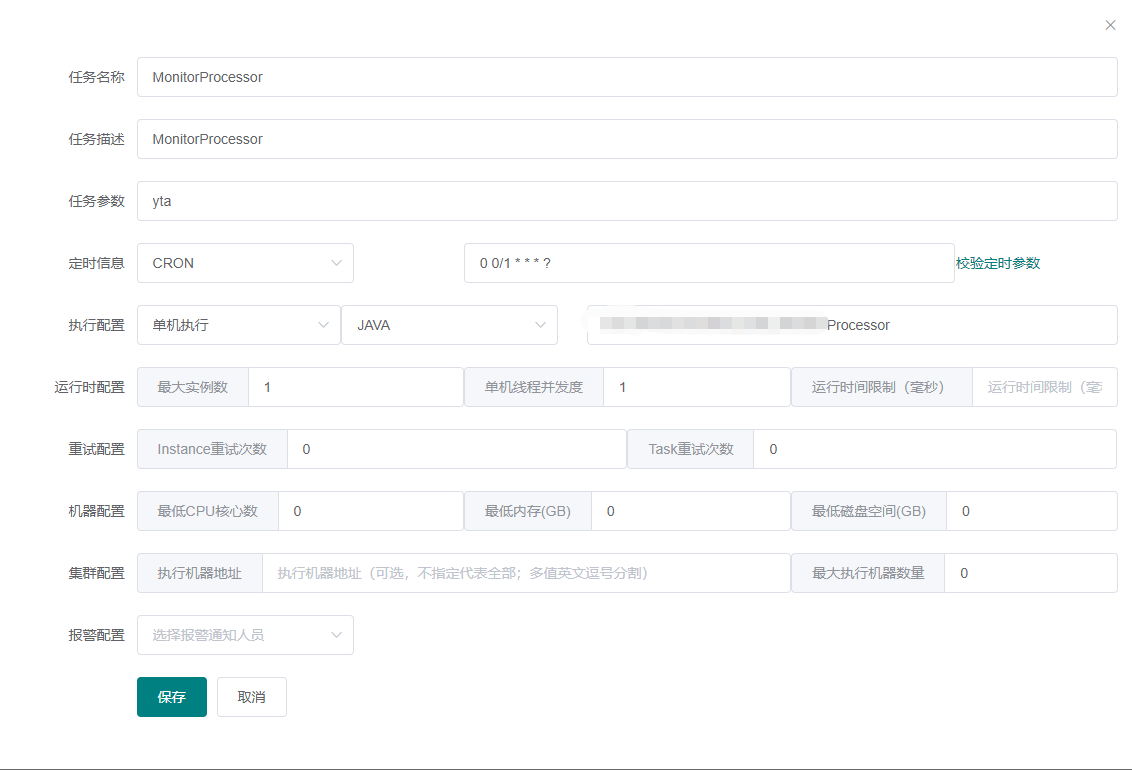The height and width of the screenshot is (770, 1132).
Task: Click the 运行时间限制（毫秒） label
Action: coord(881,388)
